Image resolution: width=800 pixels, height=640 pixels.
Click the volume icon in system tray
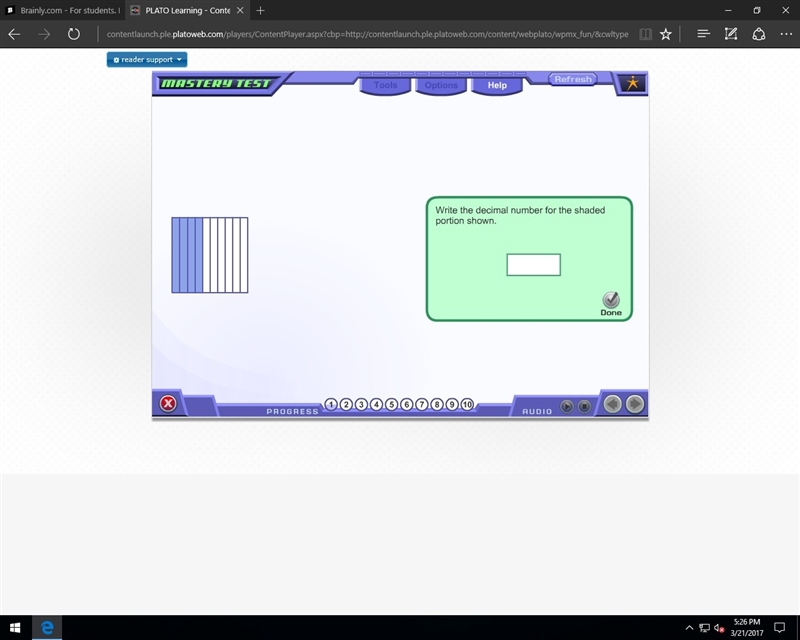[x=719, y=628]
